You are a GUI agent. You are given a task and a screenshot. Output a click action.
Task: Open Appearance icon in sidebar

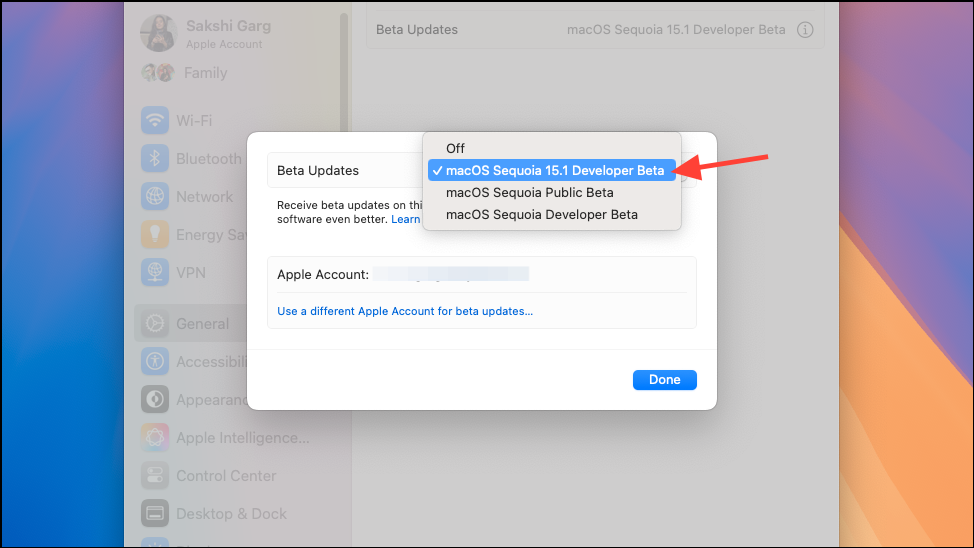(x=155, y=400)
